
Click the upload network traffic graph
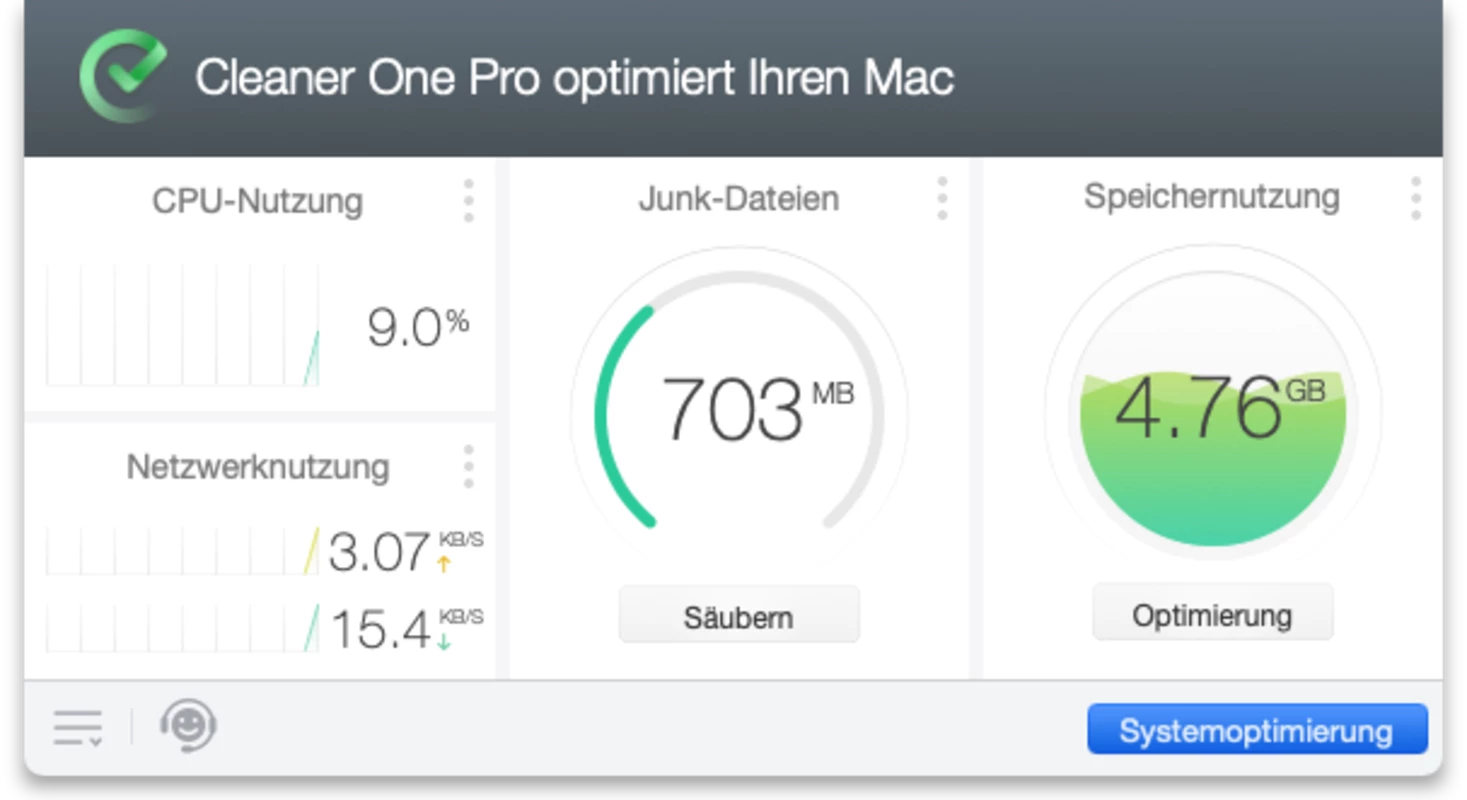tap(183, 552)
